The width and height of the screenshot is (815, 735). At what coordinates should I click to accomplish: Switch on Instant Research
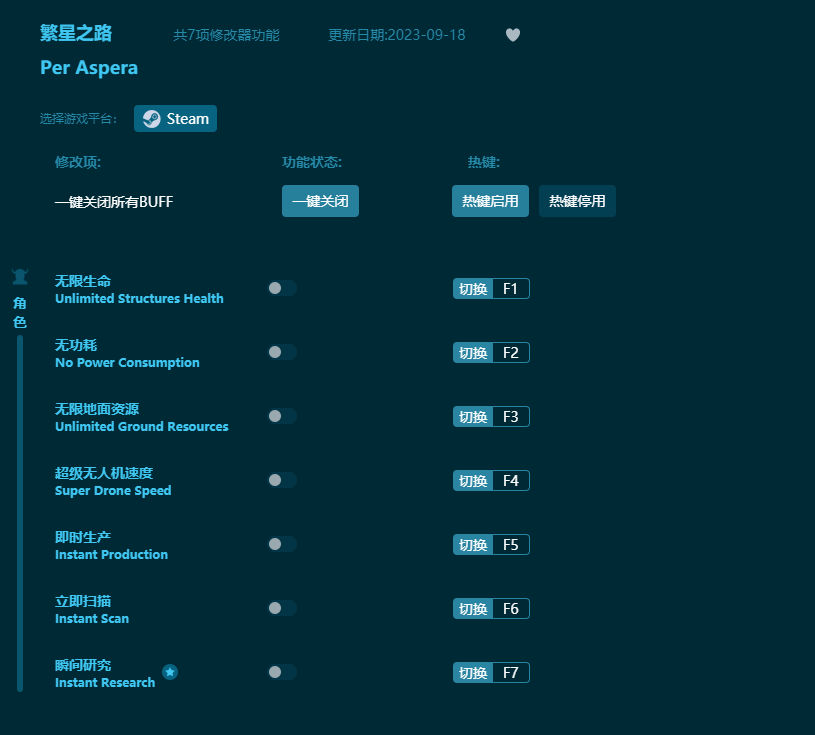[281, 672]
